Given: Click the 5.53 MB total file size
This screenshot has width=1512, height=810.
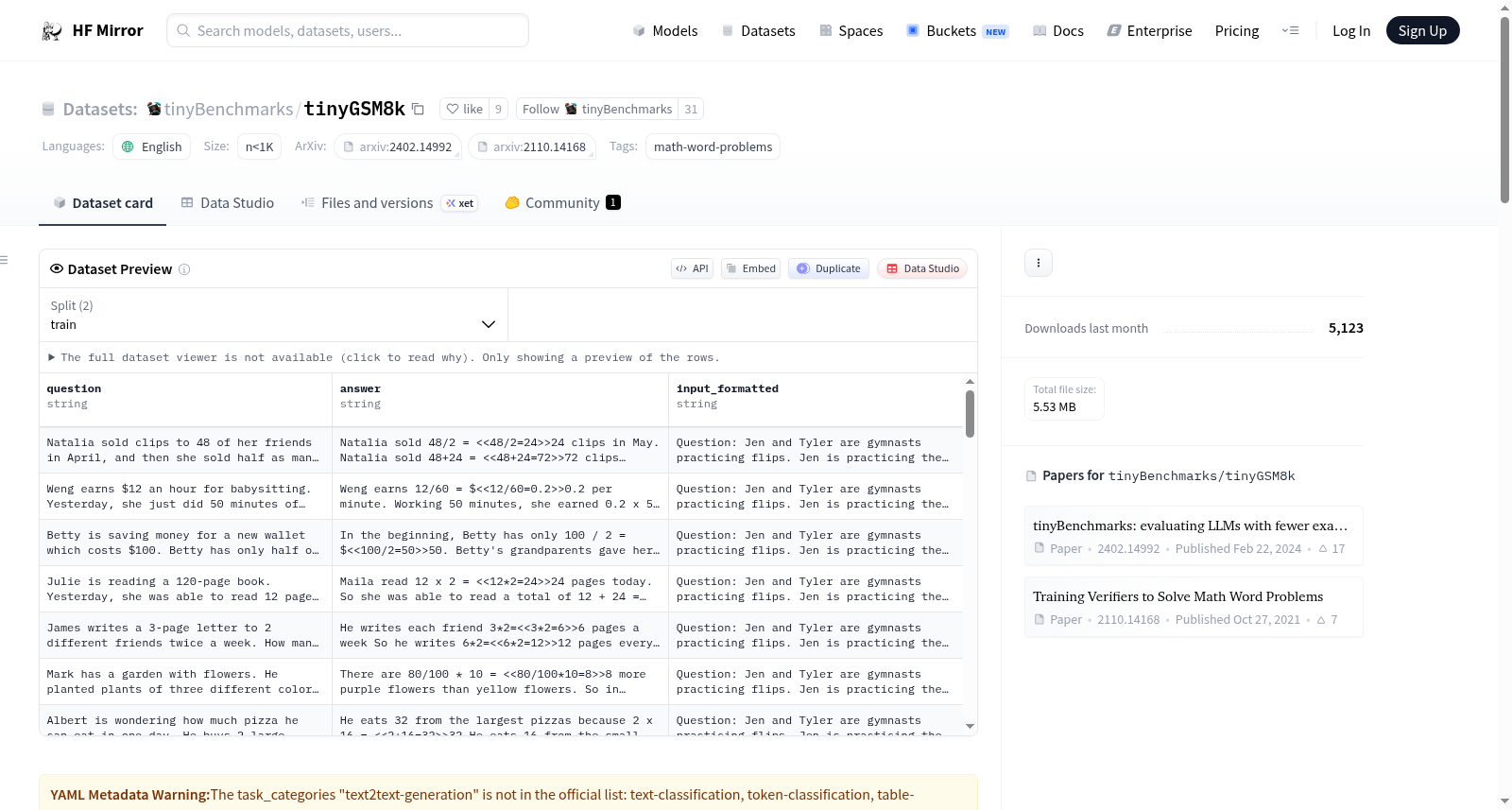Looking at the screenshot, I should (x=1055, y=406).
